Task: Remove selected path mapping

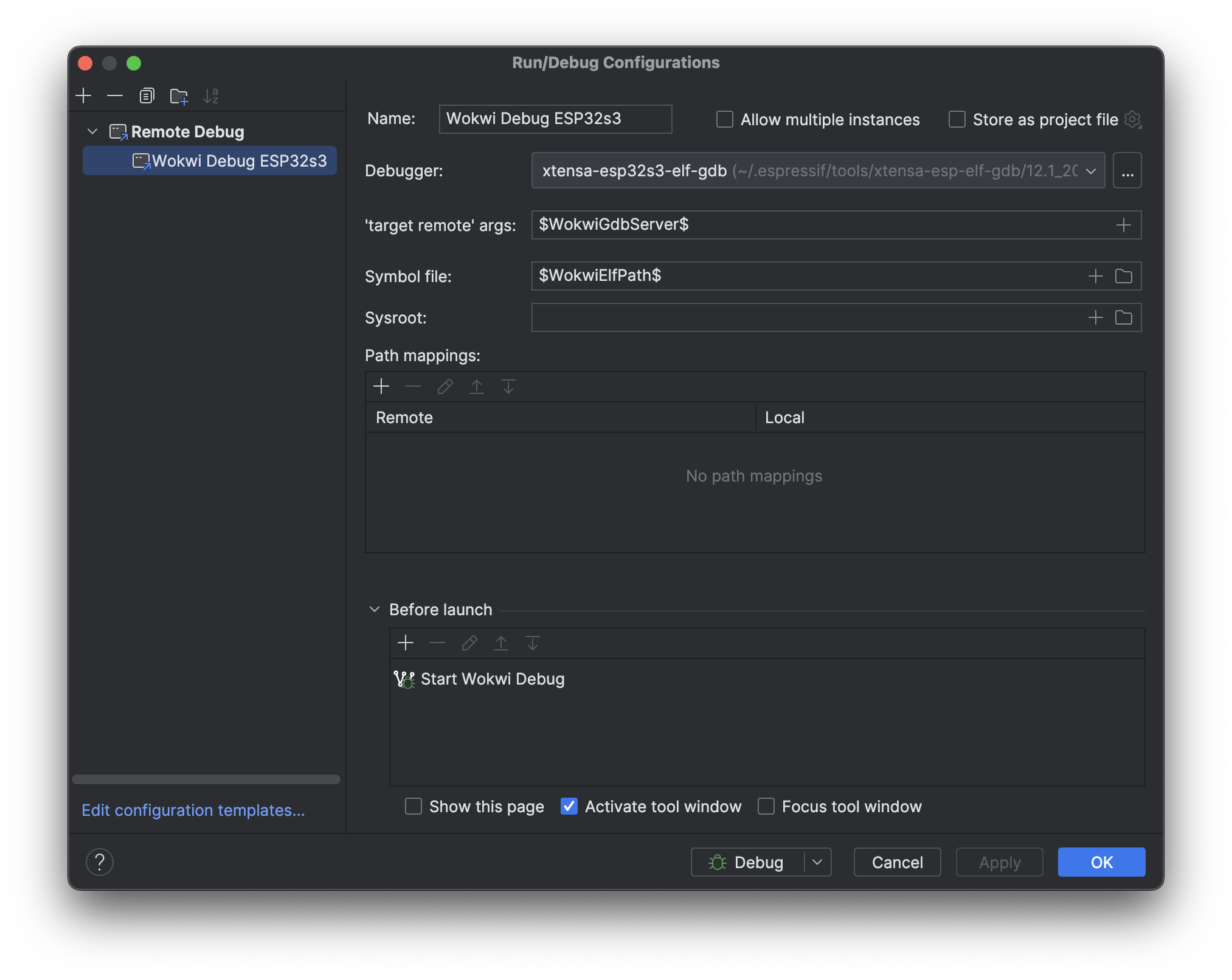Action: click(x=413, y=386)
